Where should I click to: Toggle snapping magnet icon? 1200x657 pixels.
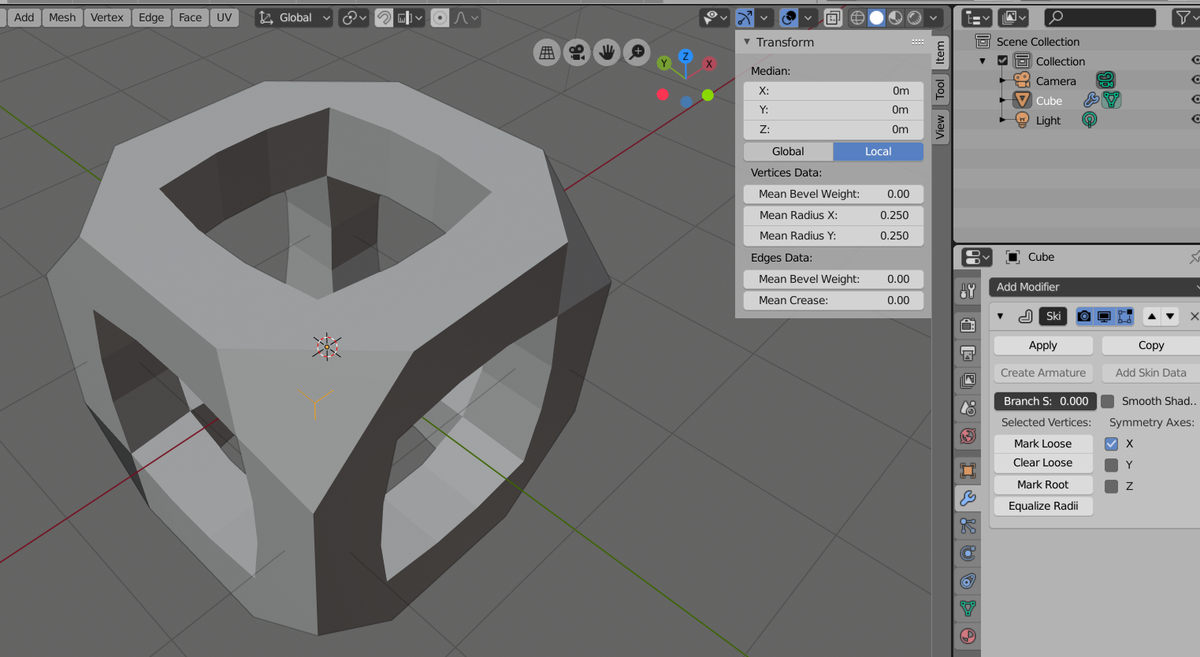(384, 18)
